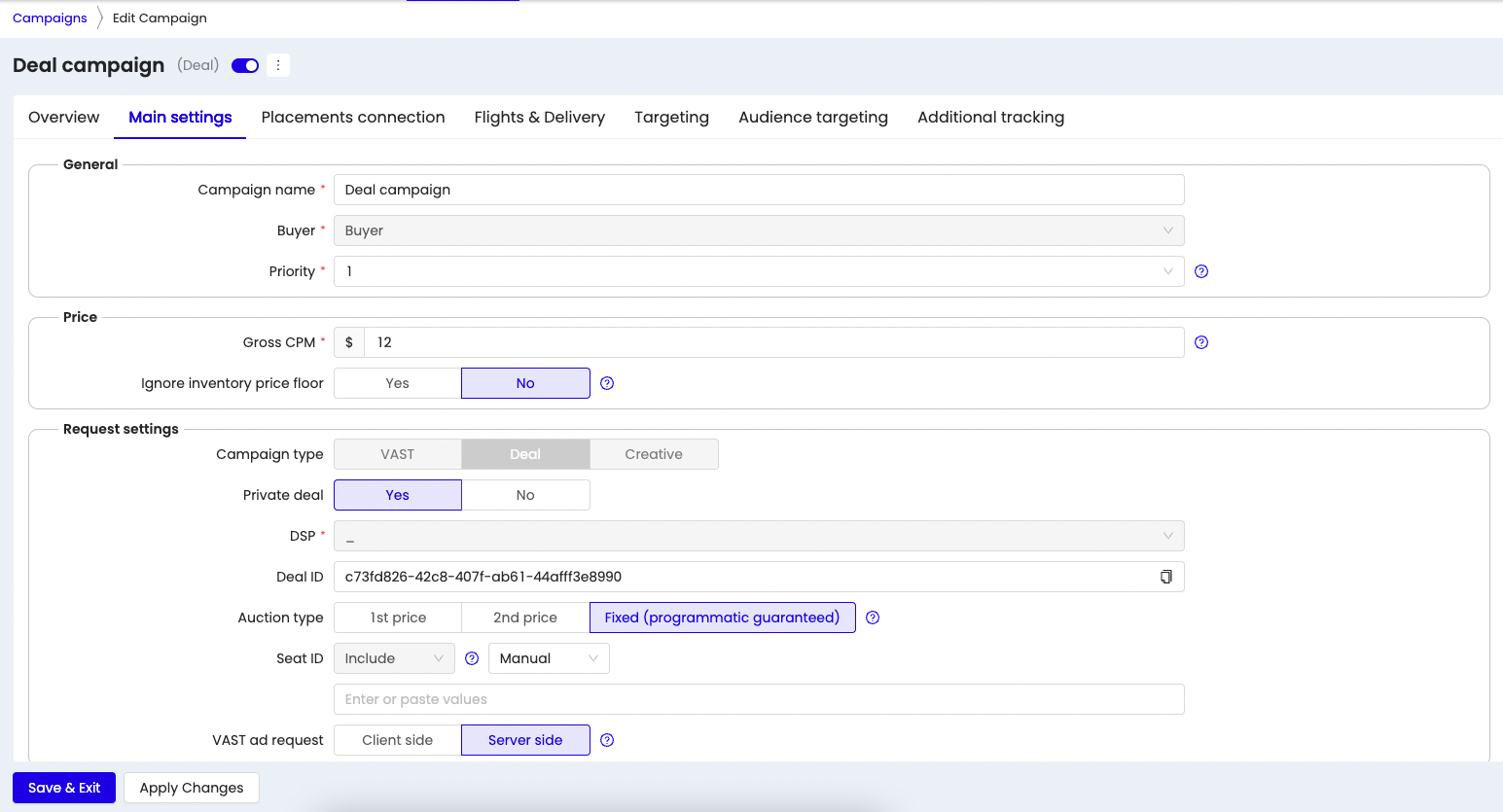Set Ignore inventory price floor to Yes
This screenshot has height=812, width=1503.
tap(398, 383)
